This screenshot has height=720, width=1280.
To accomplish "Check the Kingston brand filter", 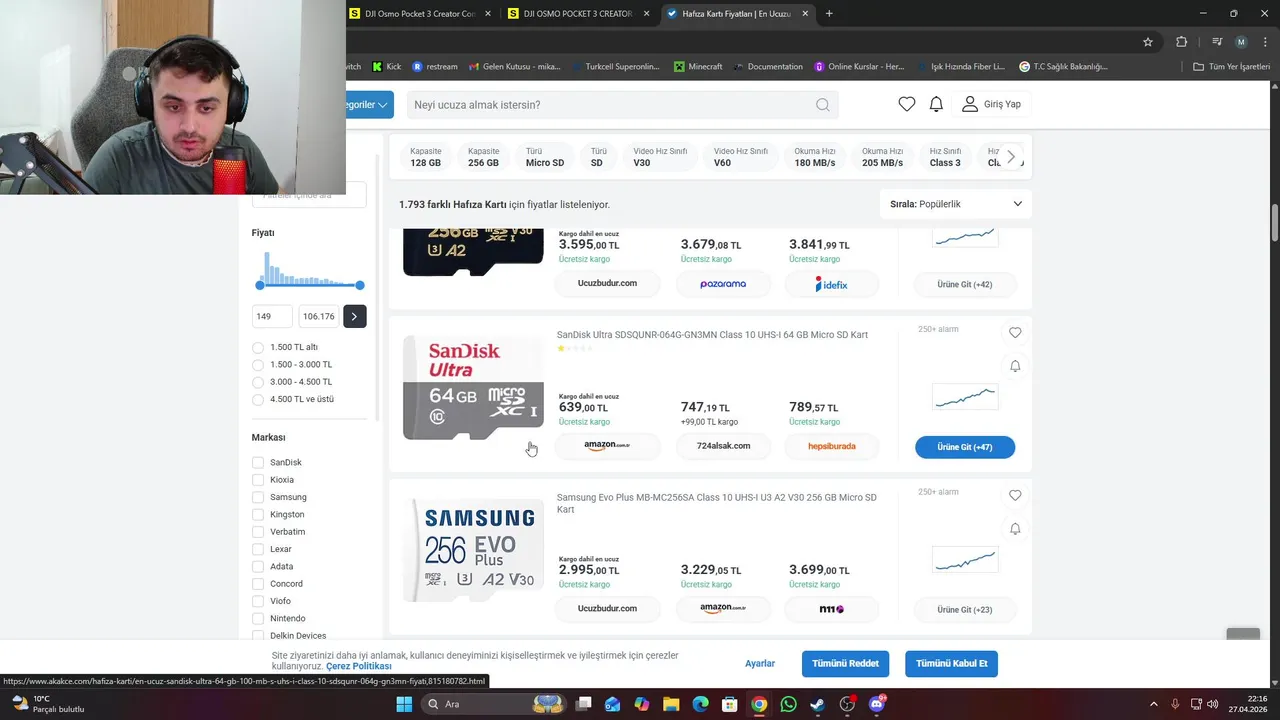I will pos(258,515).
